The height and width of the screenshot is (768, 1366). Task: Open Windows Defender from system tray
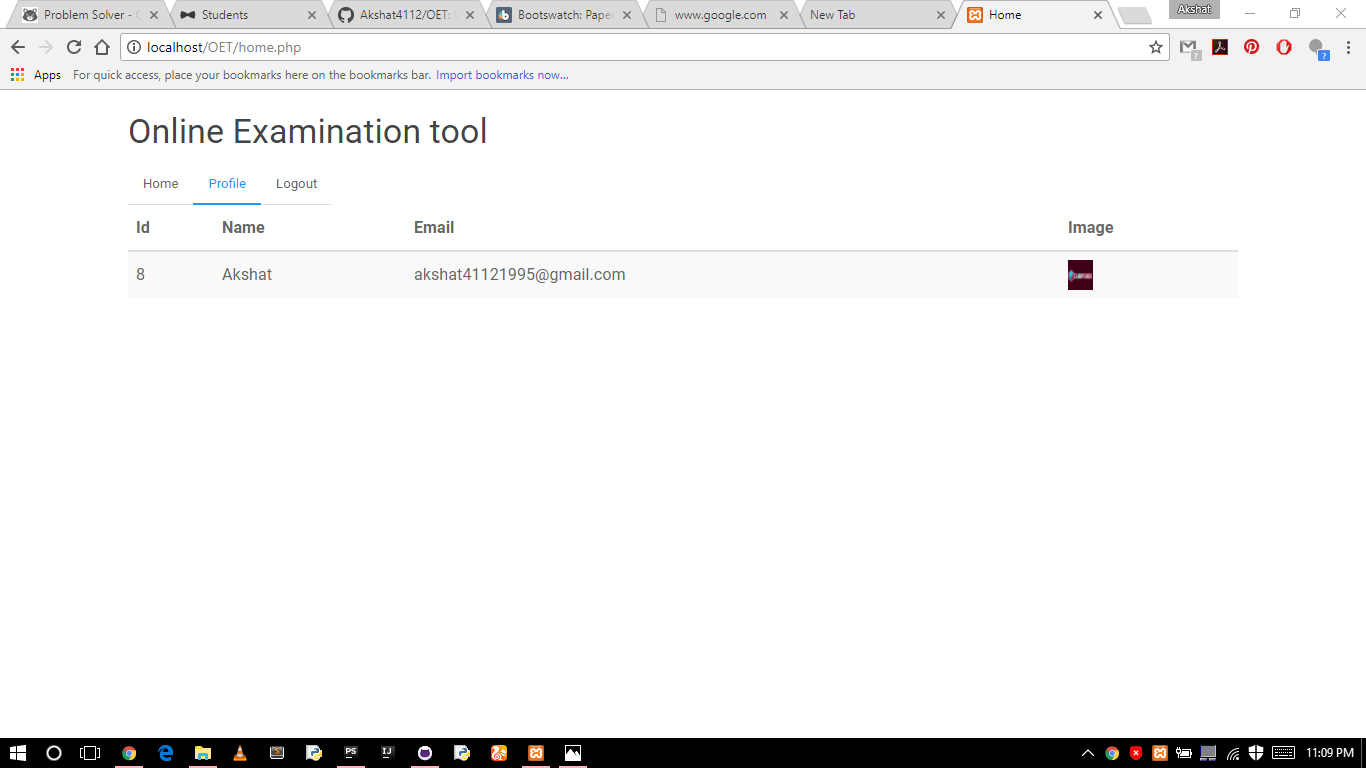coord(1257,753)
